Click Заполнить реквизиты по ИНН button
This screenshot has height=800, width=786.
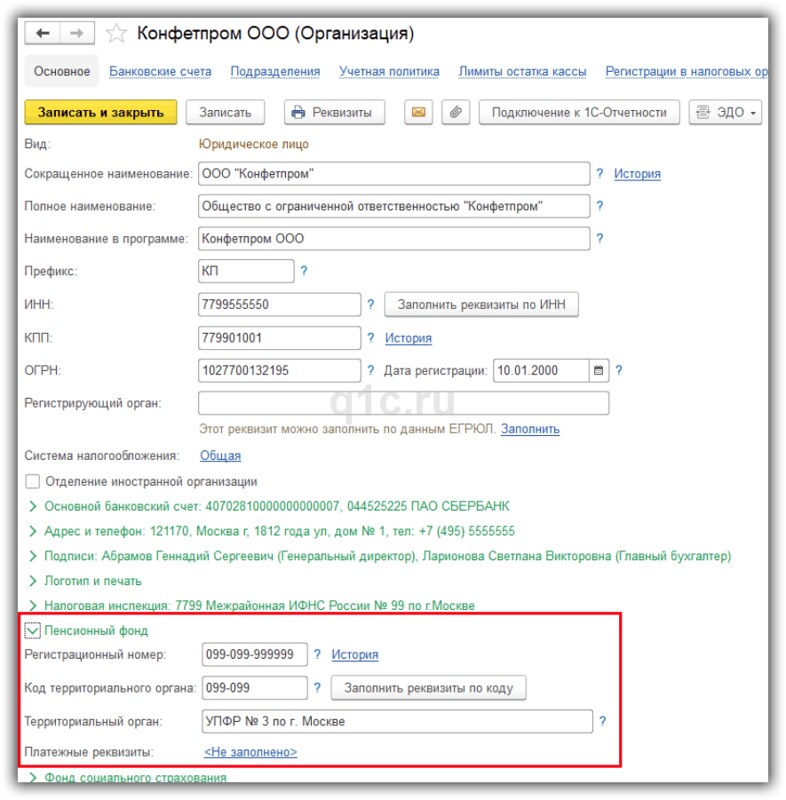click(482, 305)
